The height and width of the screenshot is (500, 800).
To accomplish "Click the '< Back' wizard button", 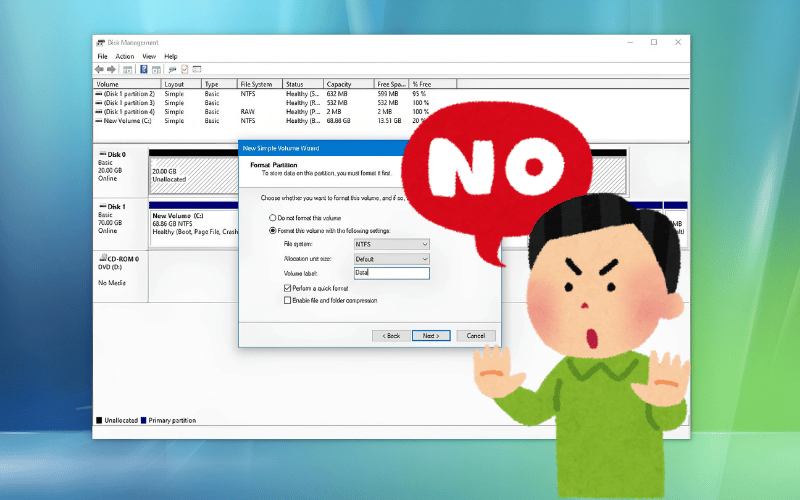I will (391, 336).
